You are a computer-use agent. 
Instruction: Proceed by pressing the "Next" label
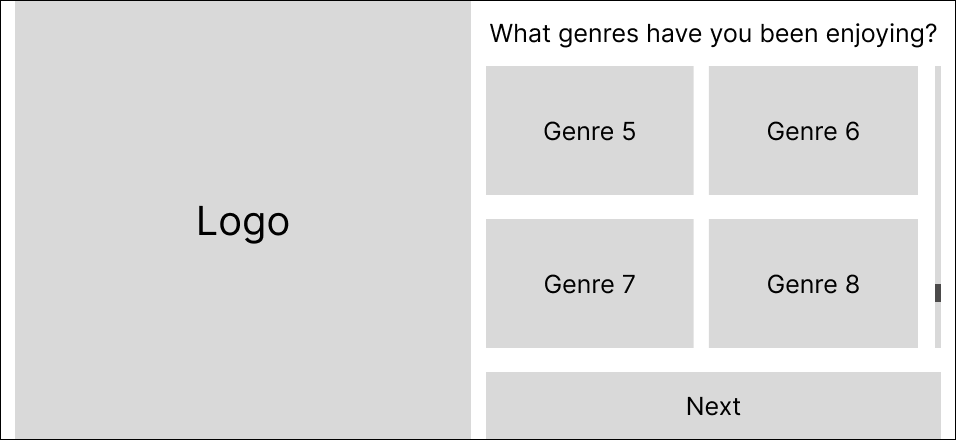point(713,406)
